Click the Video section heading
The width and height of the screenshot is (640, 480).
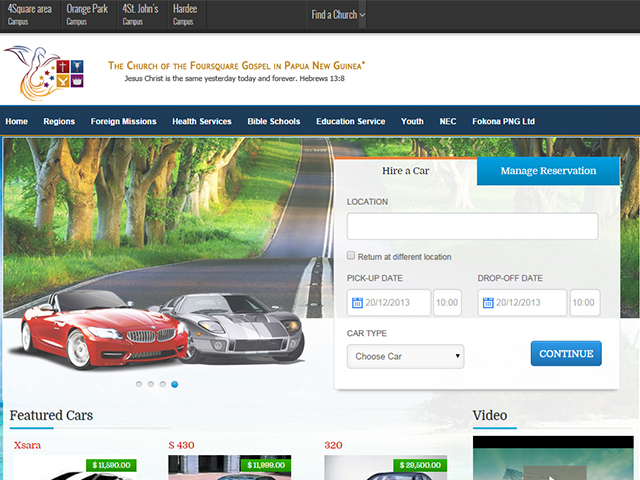click(x=490, y=415)
